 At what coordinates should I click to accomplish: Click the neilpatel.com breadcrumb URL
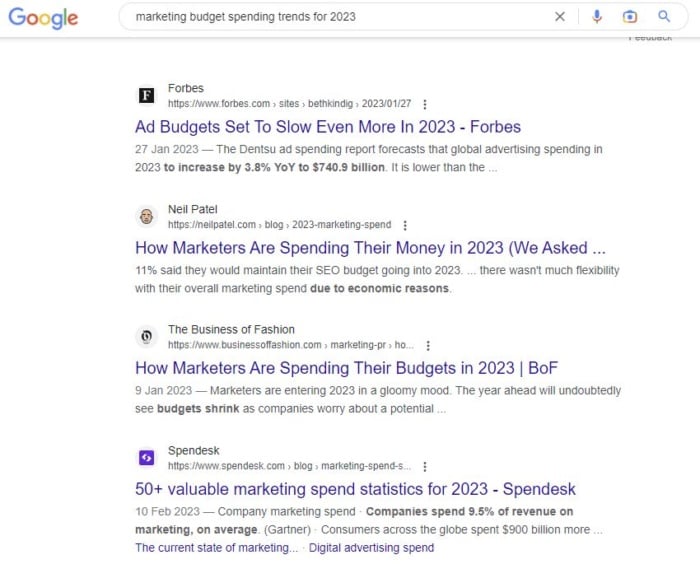(x=279, y=225)
